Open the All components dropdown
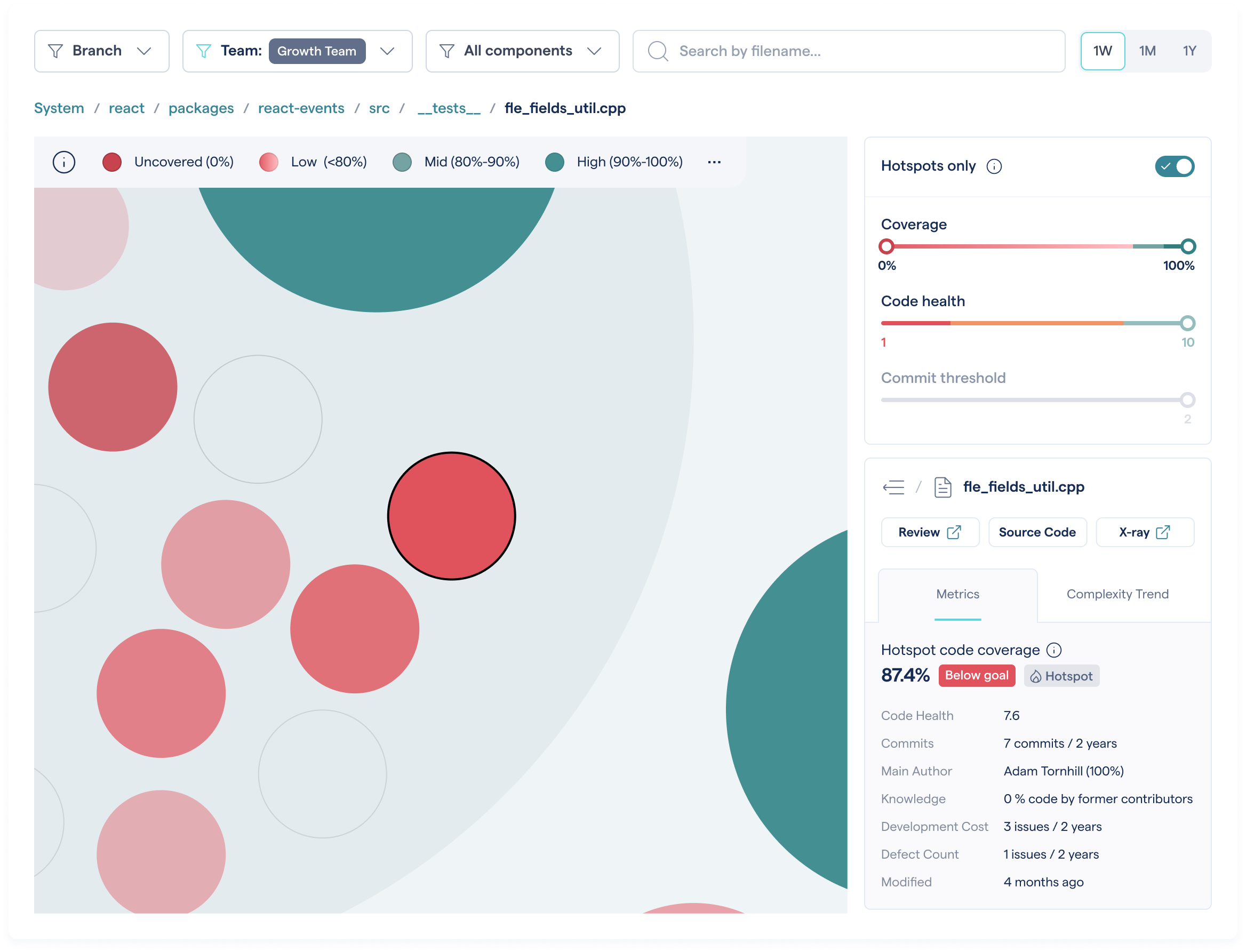The width and height of the screenshot is (1246, 952). [x=522, y=51]
